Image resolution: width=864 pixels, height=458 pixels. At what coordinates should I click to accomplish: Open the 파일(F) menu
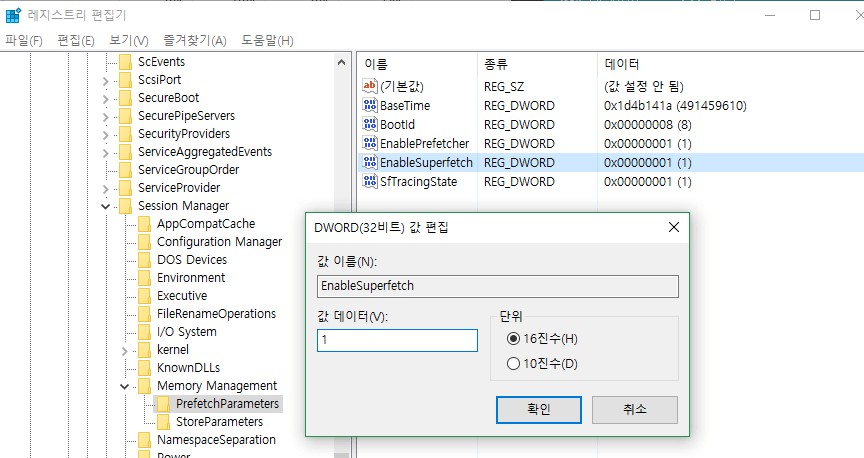pyautogui.click(x=24, y=40)
